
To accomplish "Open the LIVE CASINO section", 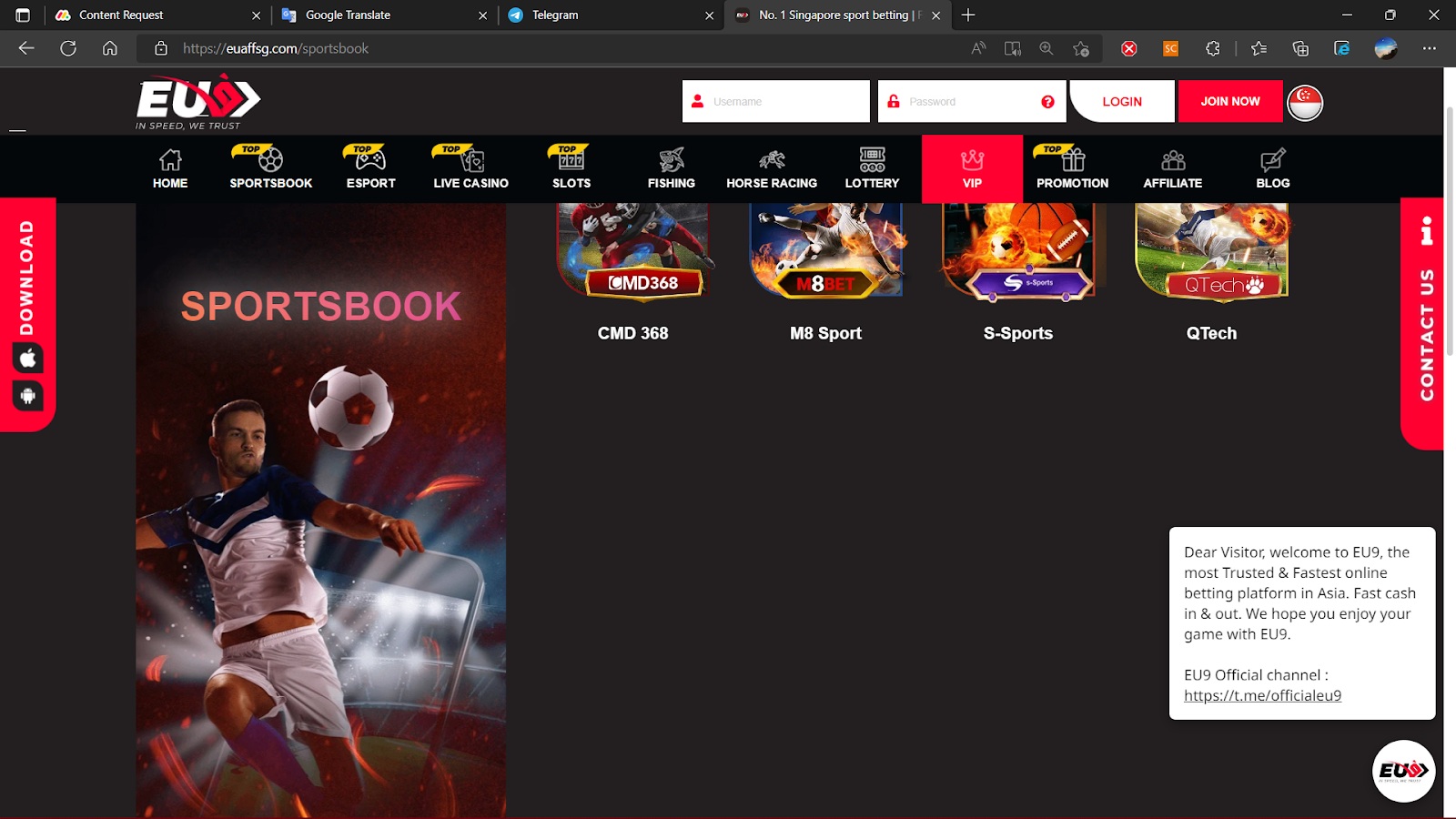I will 471,169.
